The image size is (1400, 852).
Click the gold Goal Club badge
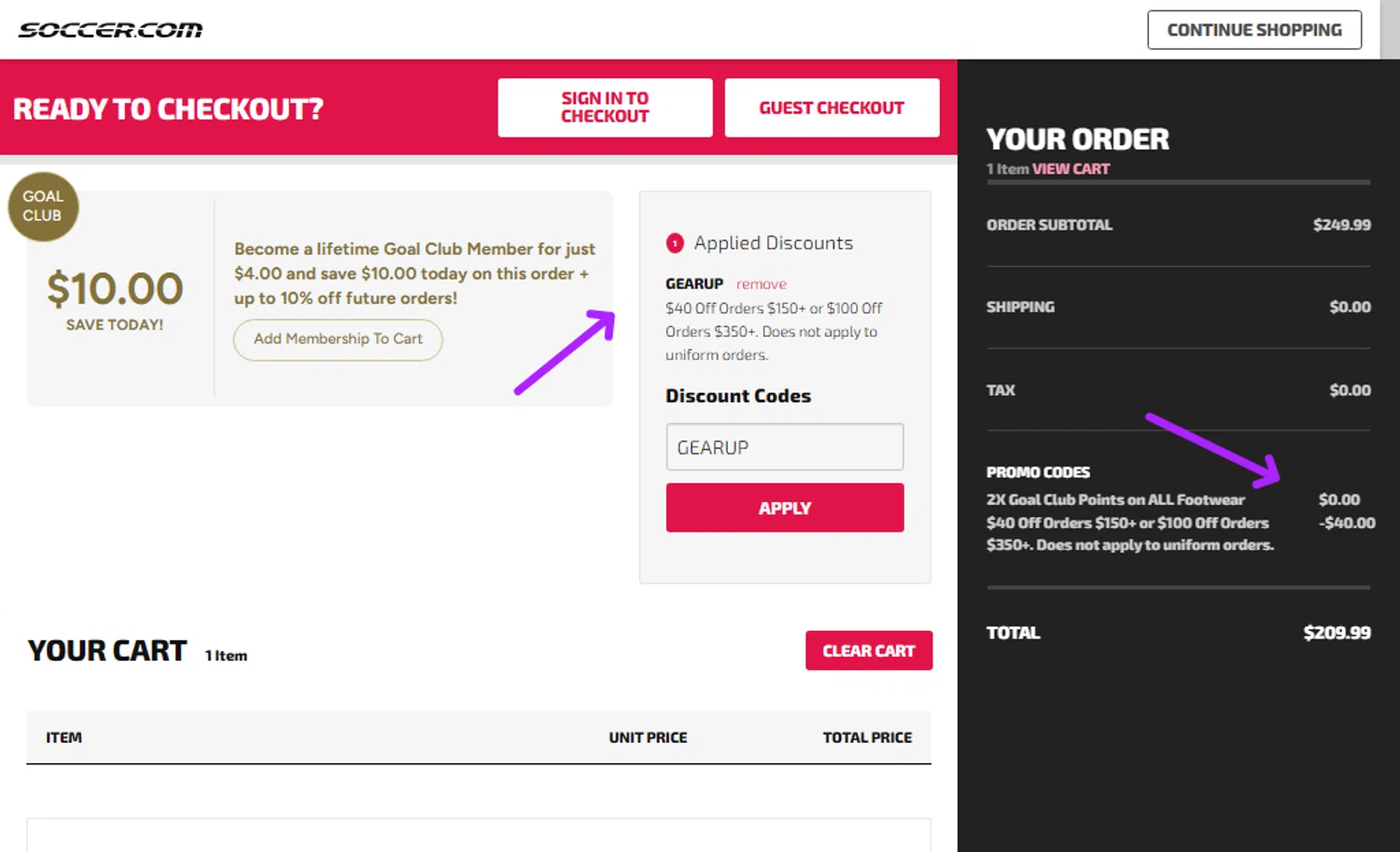click(x=43, y=206)
